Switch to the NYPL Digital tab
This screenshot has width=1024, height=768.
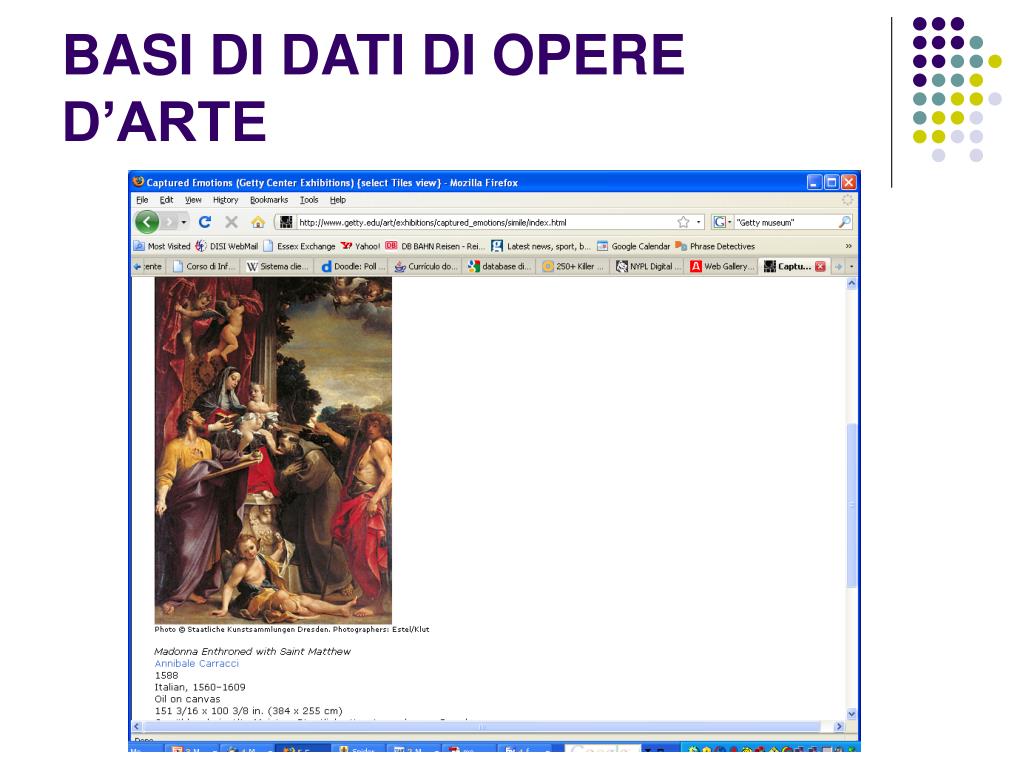[648, 266]
